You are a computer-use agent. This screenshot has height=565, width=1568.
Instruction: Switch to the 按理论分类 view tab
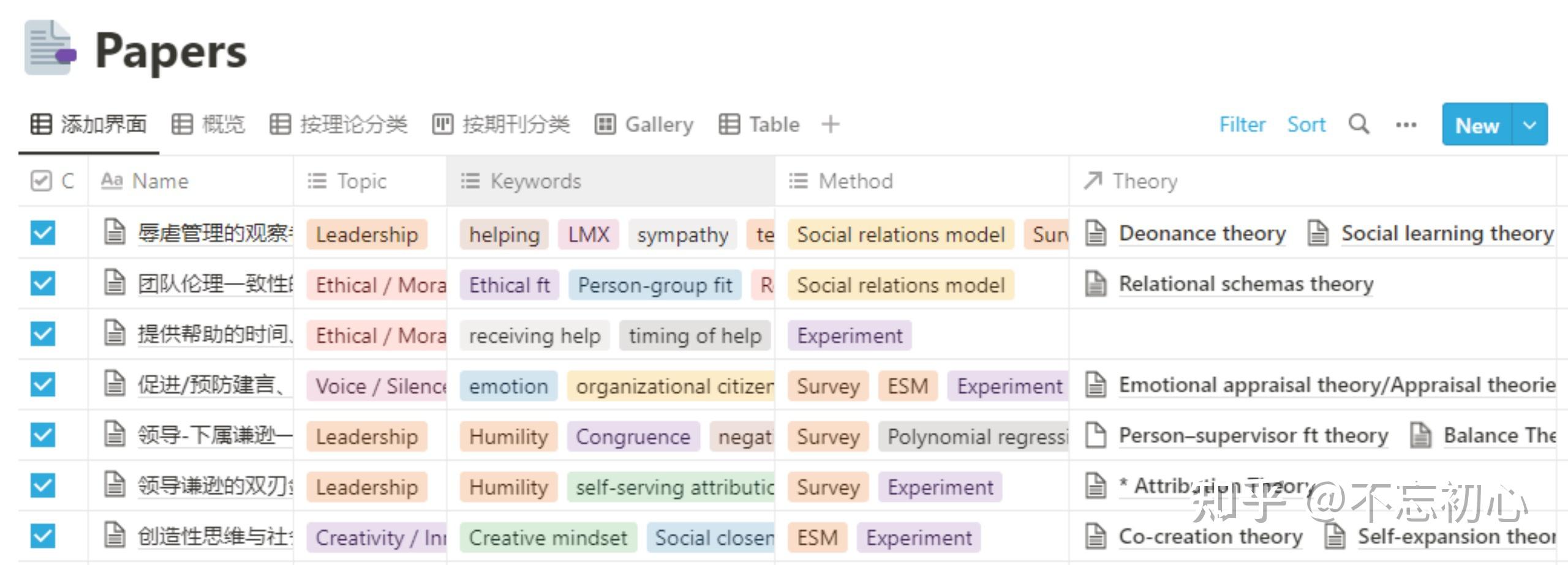tap(339, 124)
